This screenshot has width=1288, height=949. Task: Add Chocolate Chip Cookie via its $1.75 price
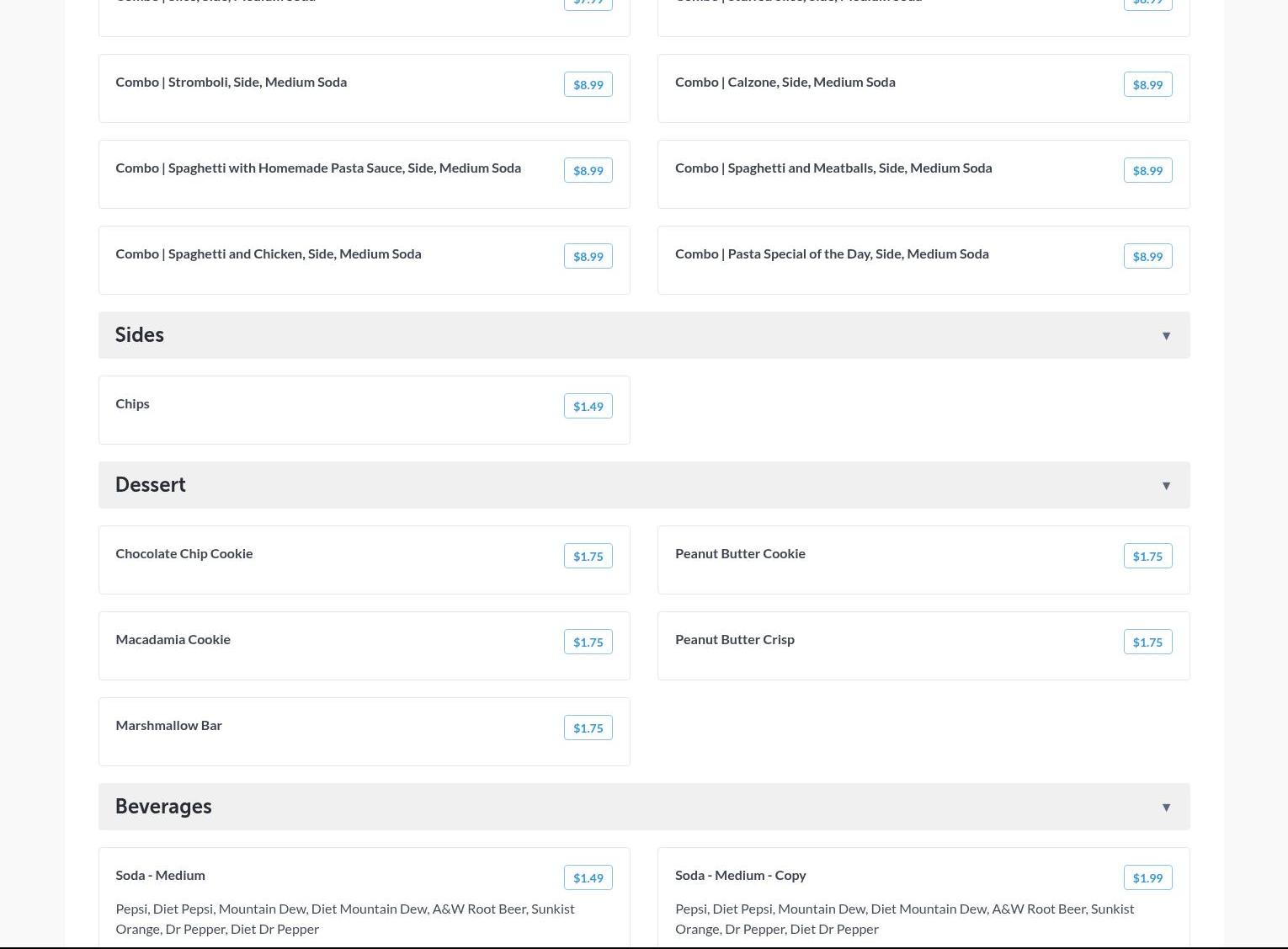point(588,556)
